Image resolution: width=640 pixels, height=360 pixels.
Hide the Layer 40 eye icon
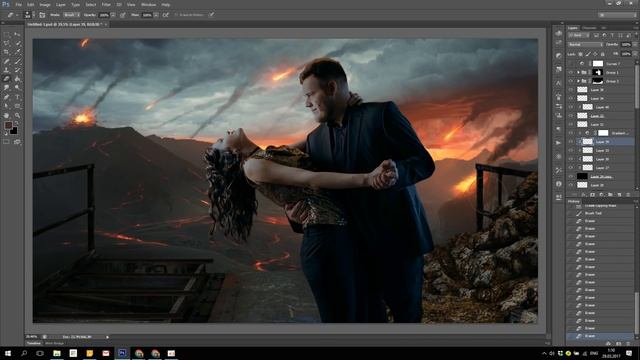(571, 107)
